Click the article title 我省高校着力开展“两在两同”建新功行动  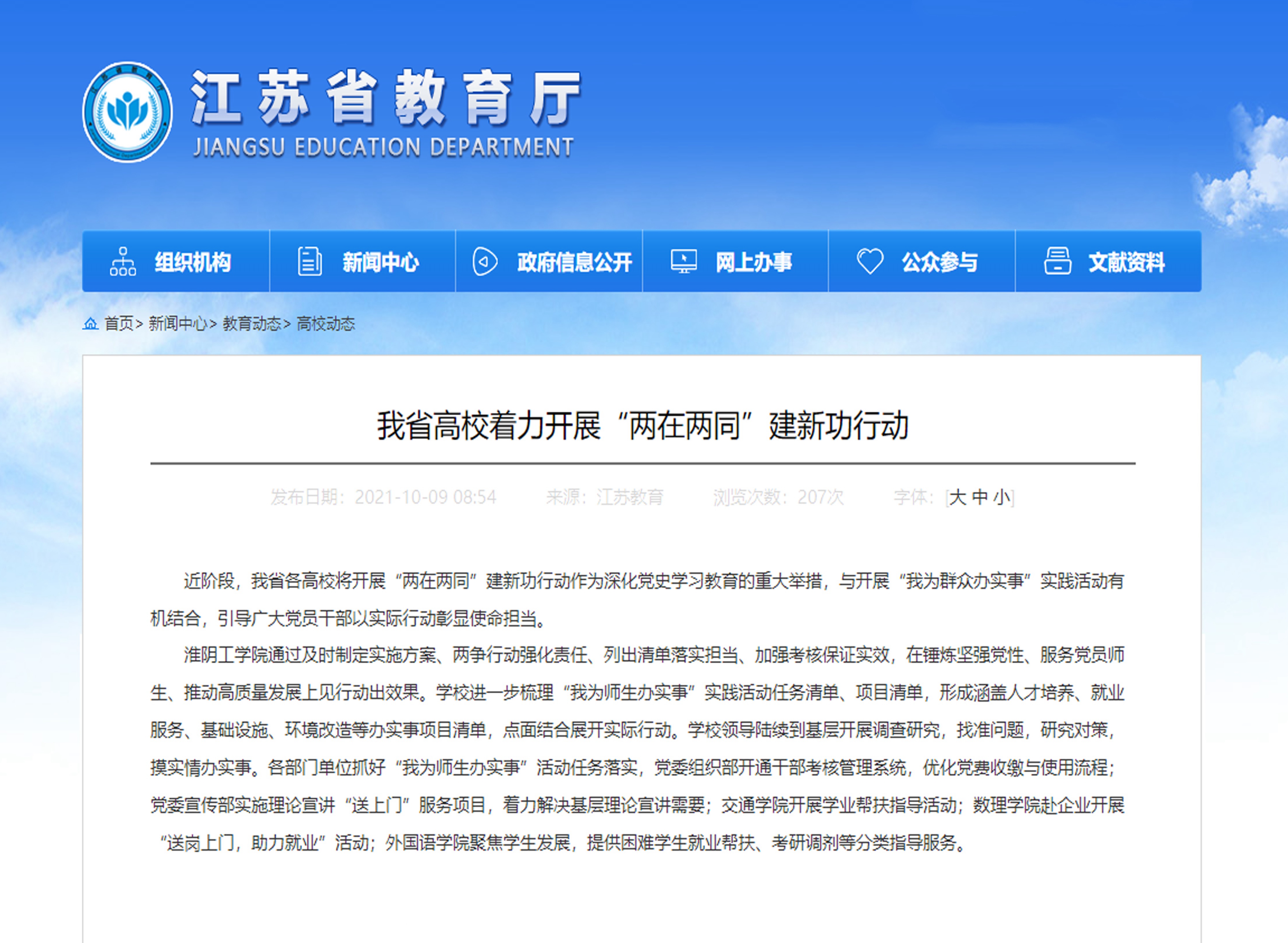(x=643, y=426)
